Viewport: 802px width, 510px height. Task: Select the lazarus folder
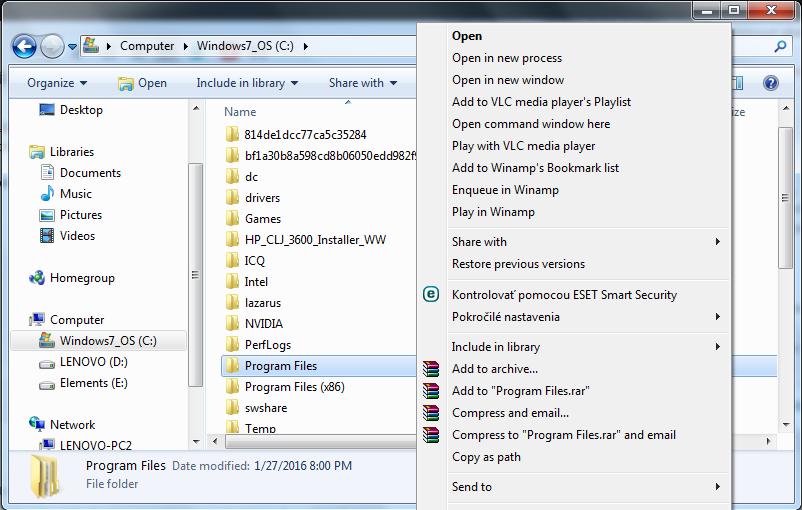point(263,302)
